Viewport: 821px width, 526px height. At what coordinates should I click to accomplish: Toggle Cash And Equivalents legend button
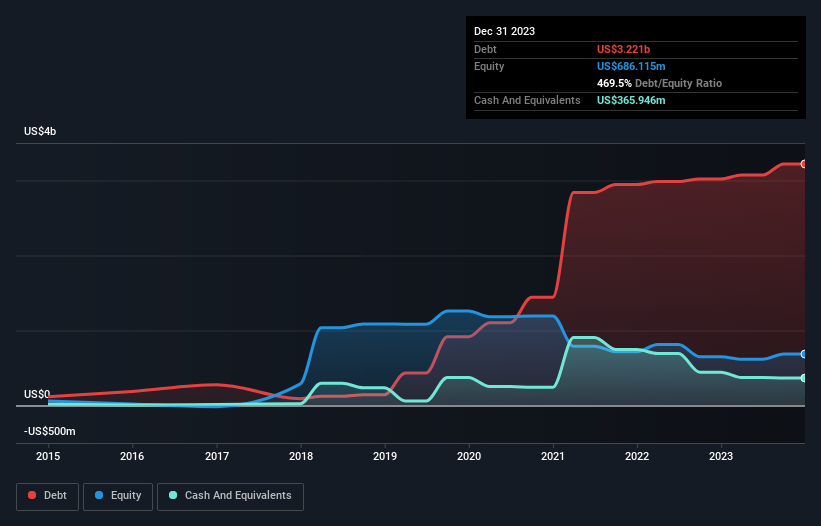[230, 496]
